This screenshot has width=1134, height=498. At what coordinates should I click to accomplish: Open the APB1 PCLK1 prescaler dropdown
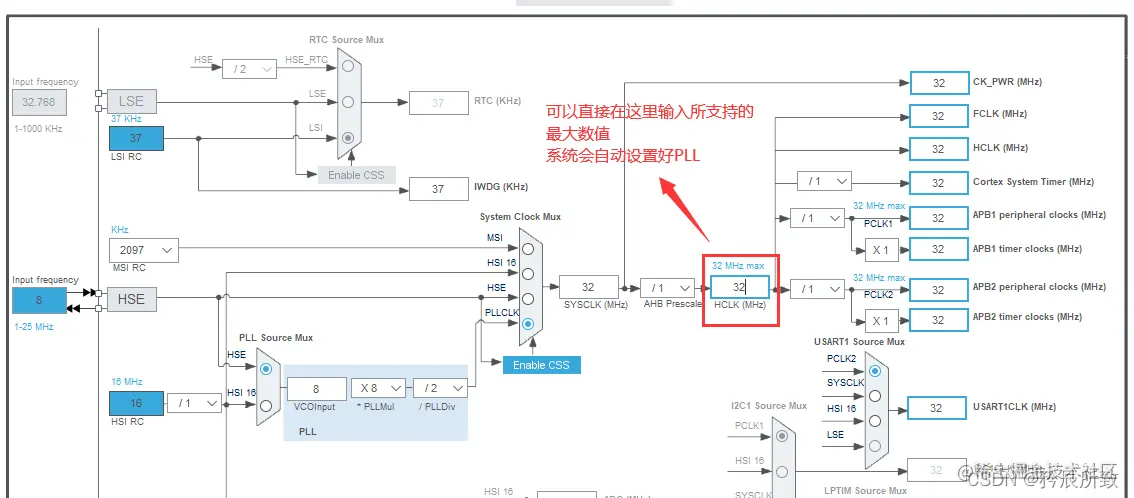tap(817, 218)
